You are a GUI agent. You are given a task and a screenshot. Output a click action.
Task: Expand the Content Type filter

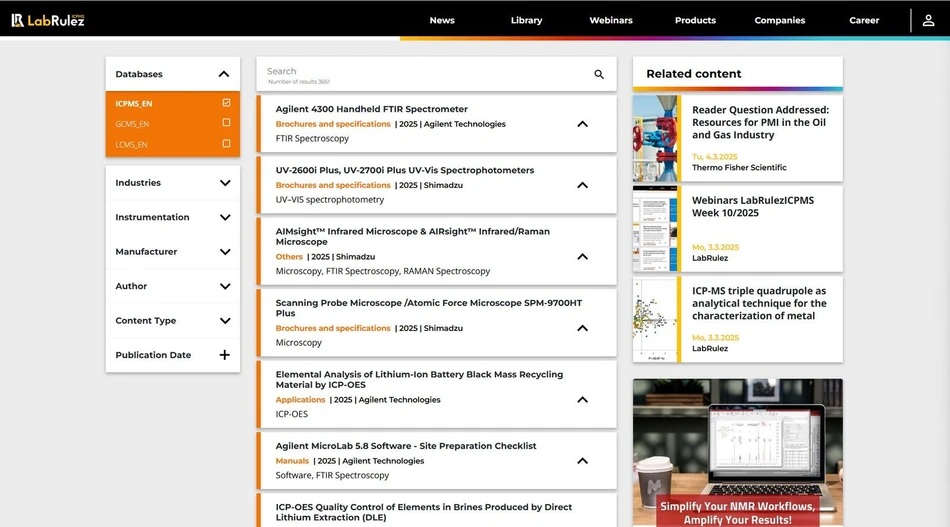pos(225,321)
